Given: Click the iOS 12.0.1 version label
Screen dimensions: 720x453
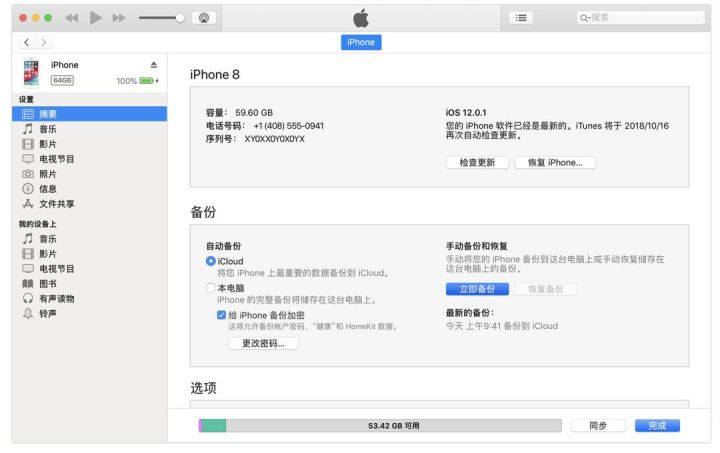Looking at the screenshot, I should coord(466,112).
